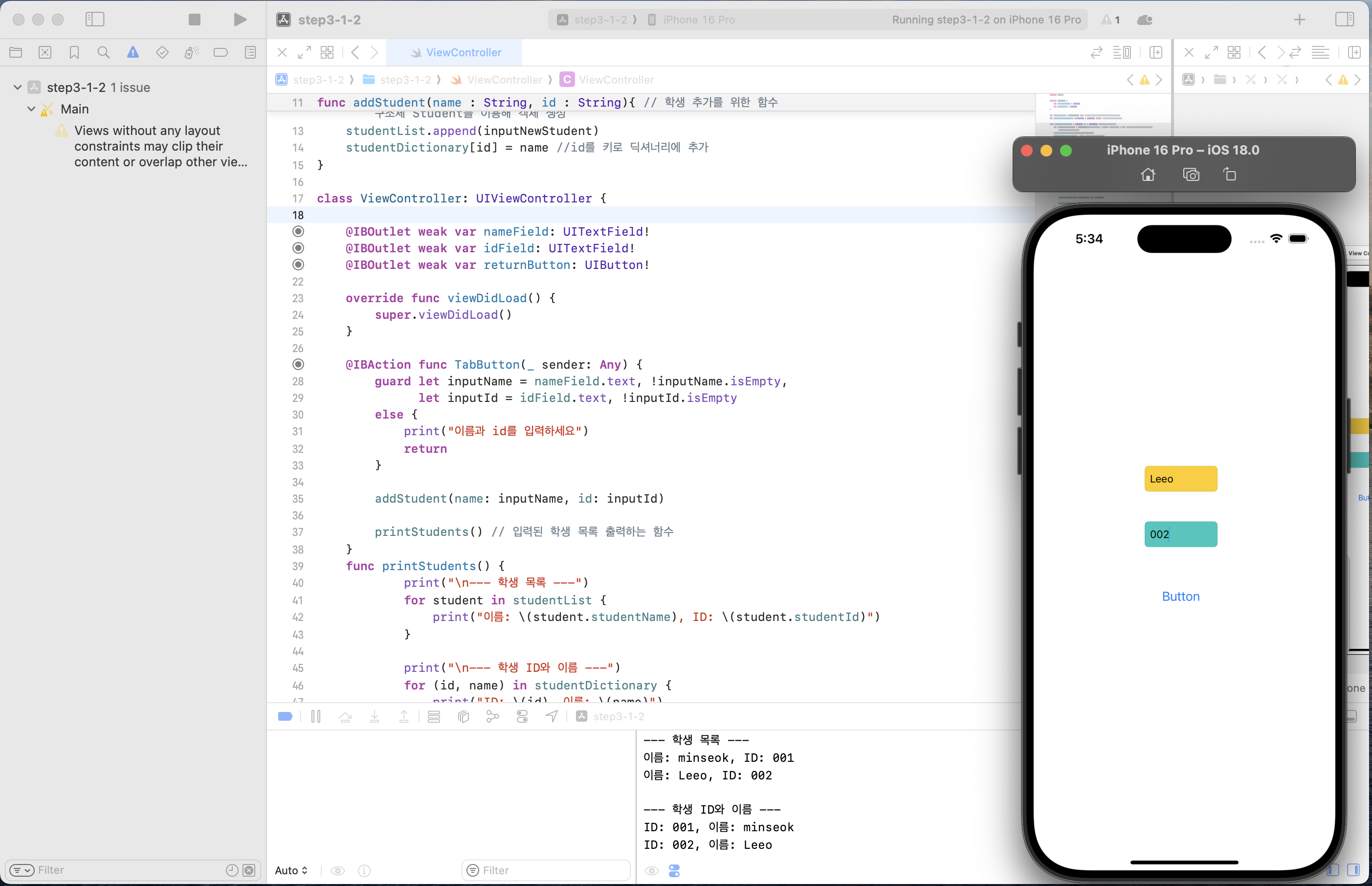Collapse the Main storyboard issue group
Screen dimensions: 1372x886
point(32,109)
